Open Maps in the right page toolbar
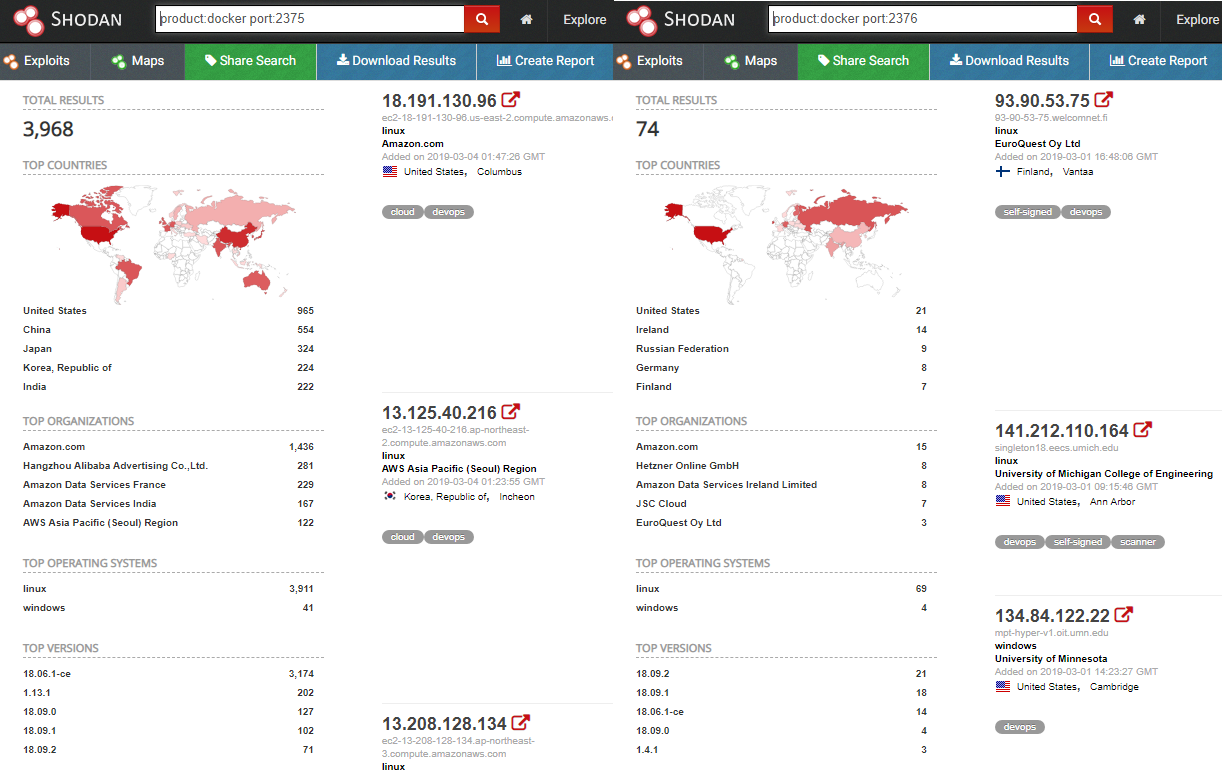This screenshot has width=1222, height=776. point(750,61)
